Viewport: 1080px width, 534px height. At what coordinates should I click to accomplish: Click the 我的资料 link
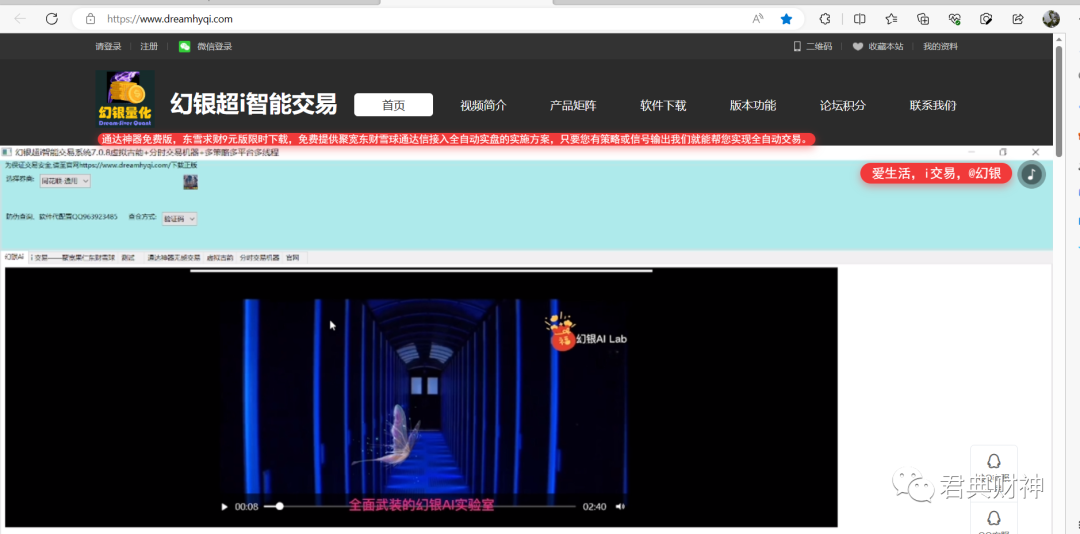[940, 46]
